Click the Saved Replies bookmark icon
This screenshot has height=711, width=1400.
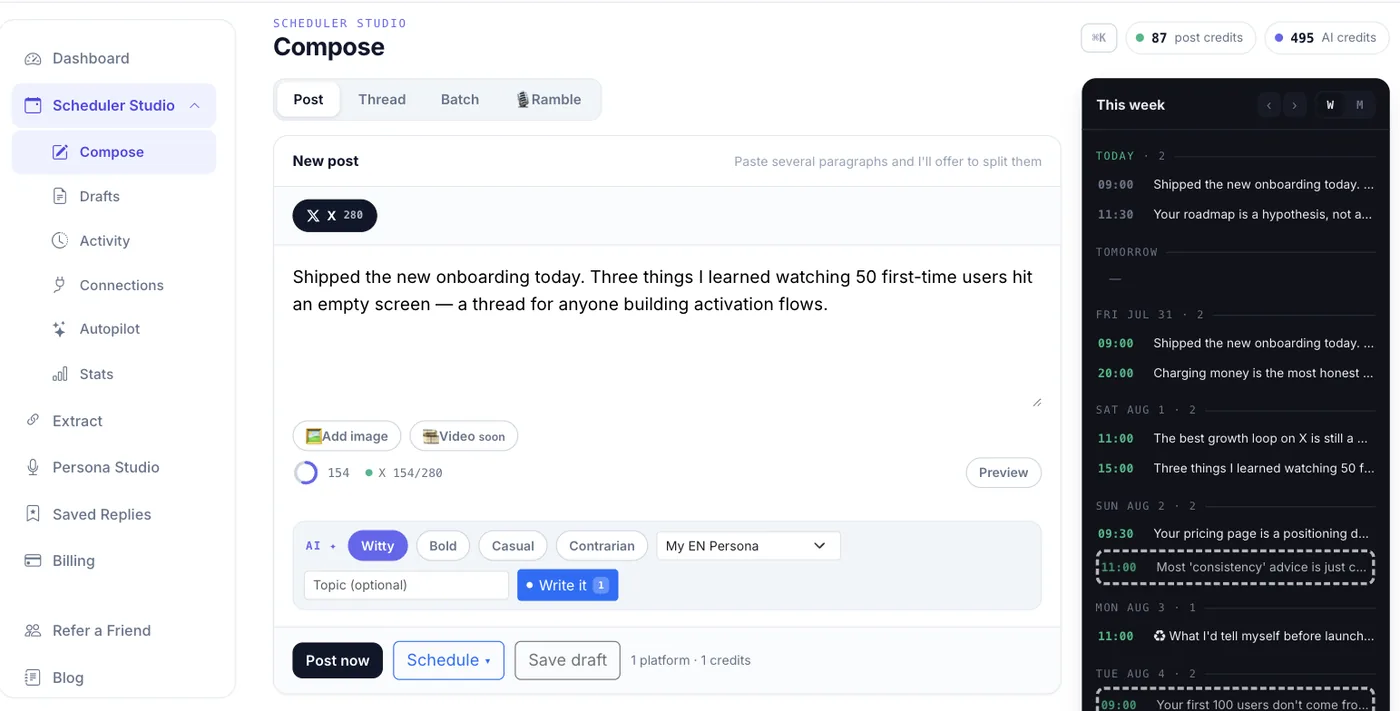click(33, 514)
